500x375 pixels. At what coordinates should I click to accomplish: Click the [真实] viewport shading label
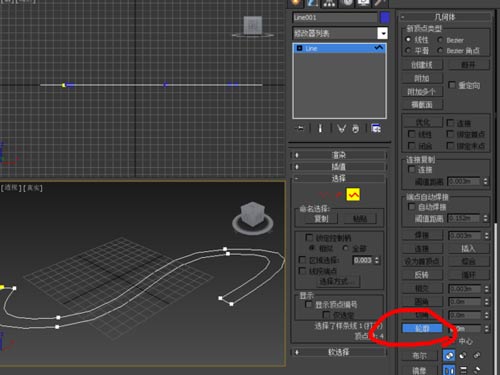coord(33,188)
